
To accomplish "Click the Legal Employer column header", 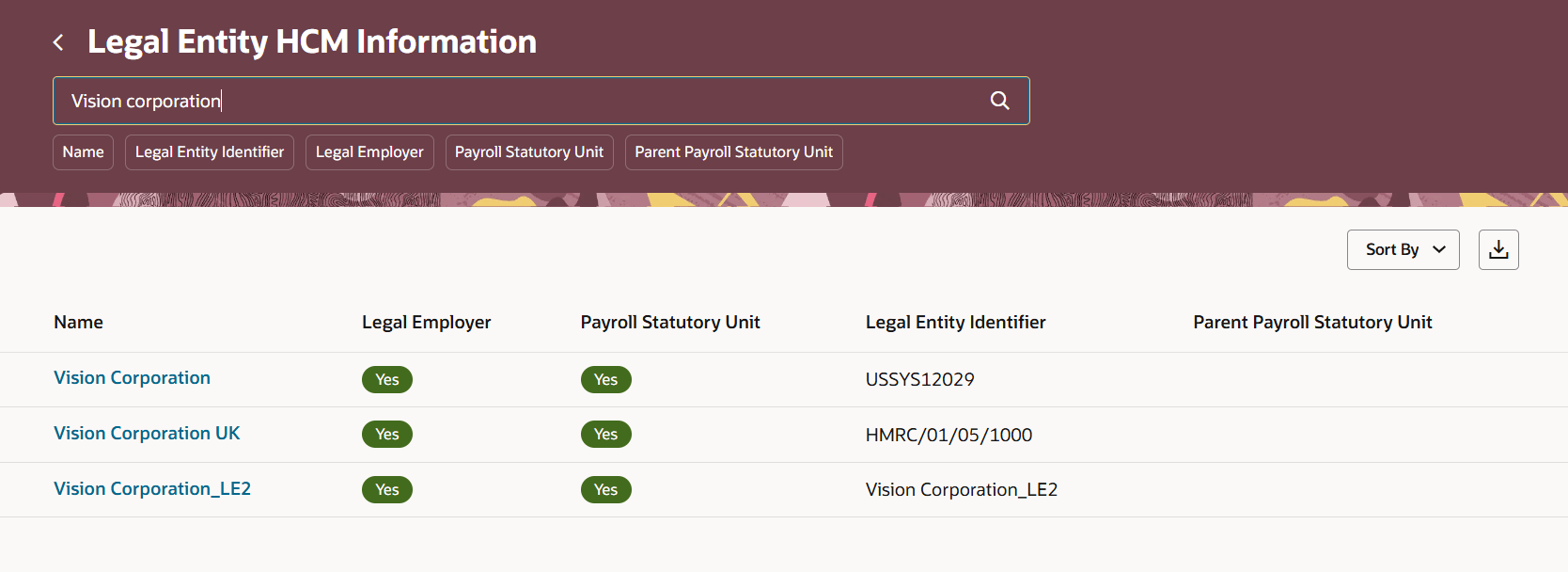I will [426, 322].
